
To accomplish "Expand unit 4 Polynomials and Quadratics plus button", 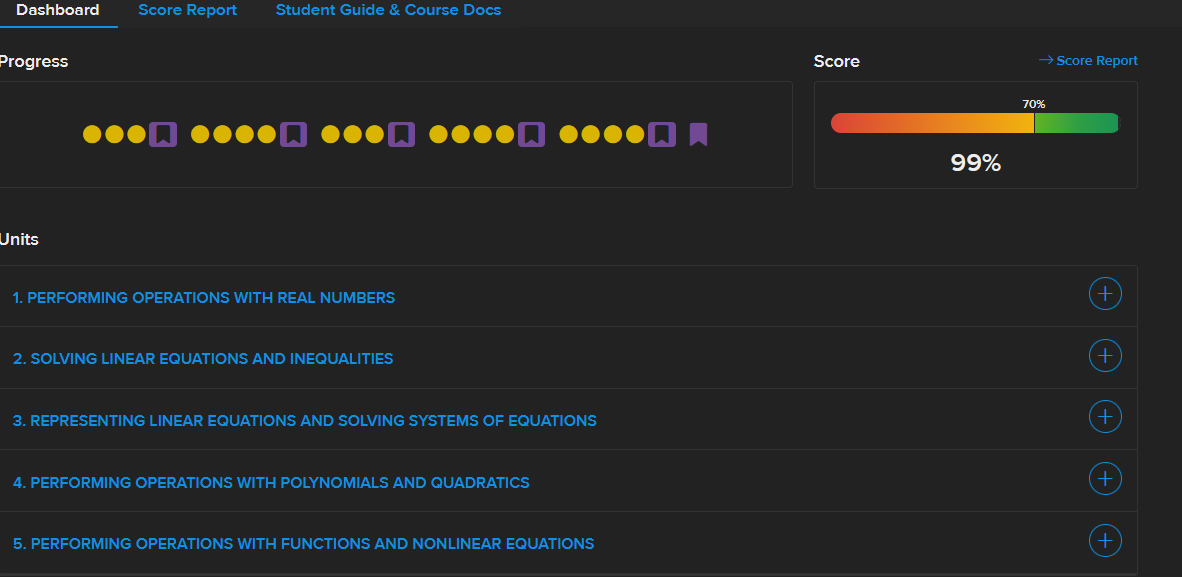I will click(1105, 478).
